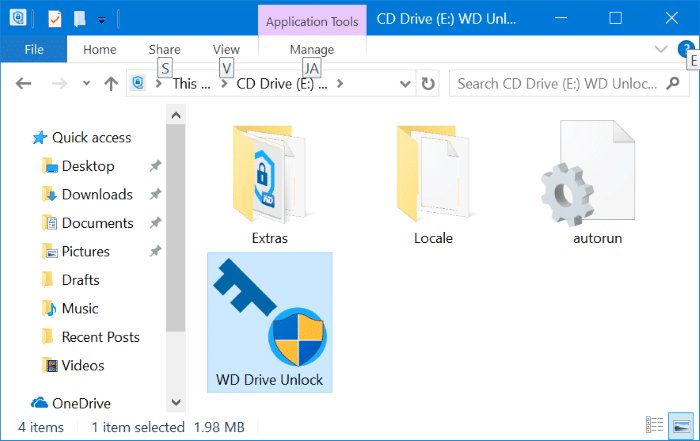Click the '1.98 MB' size in status bar
Image resolution: width=700 pixels, height=441 pixels.
219,428
